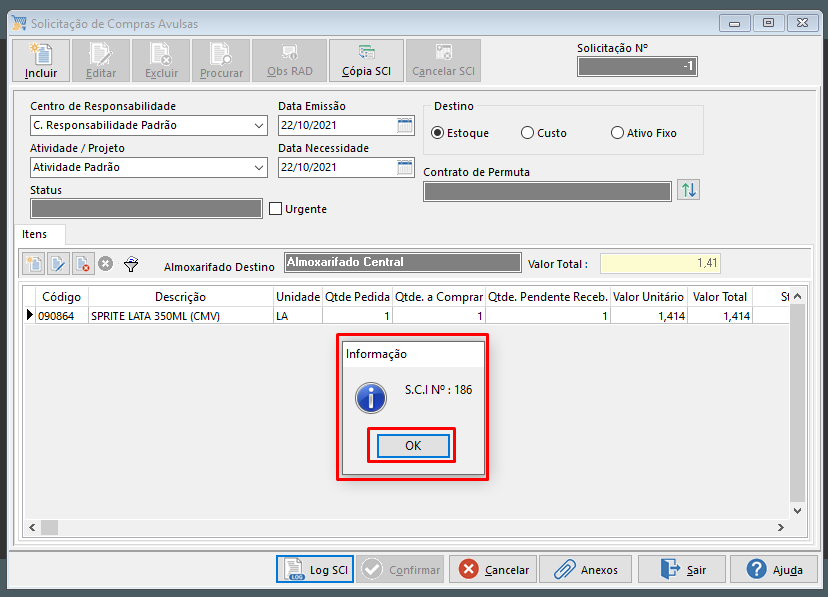Select the Custo destination radio
Viewport: 828px width, 597px height.
tap(527, 133)
